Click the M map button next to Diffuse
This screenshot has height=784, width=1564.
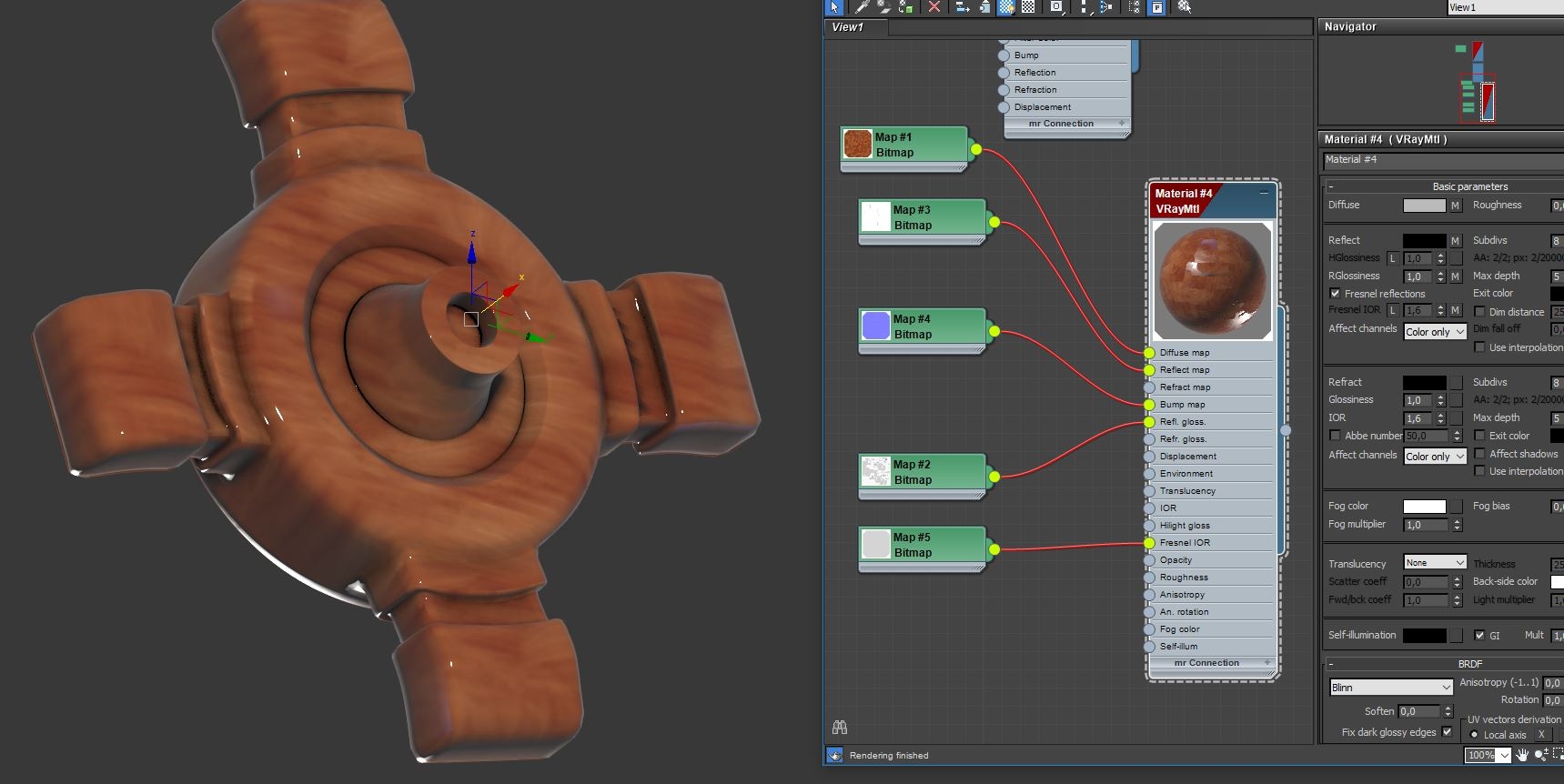[1455, 206]
